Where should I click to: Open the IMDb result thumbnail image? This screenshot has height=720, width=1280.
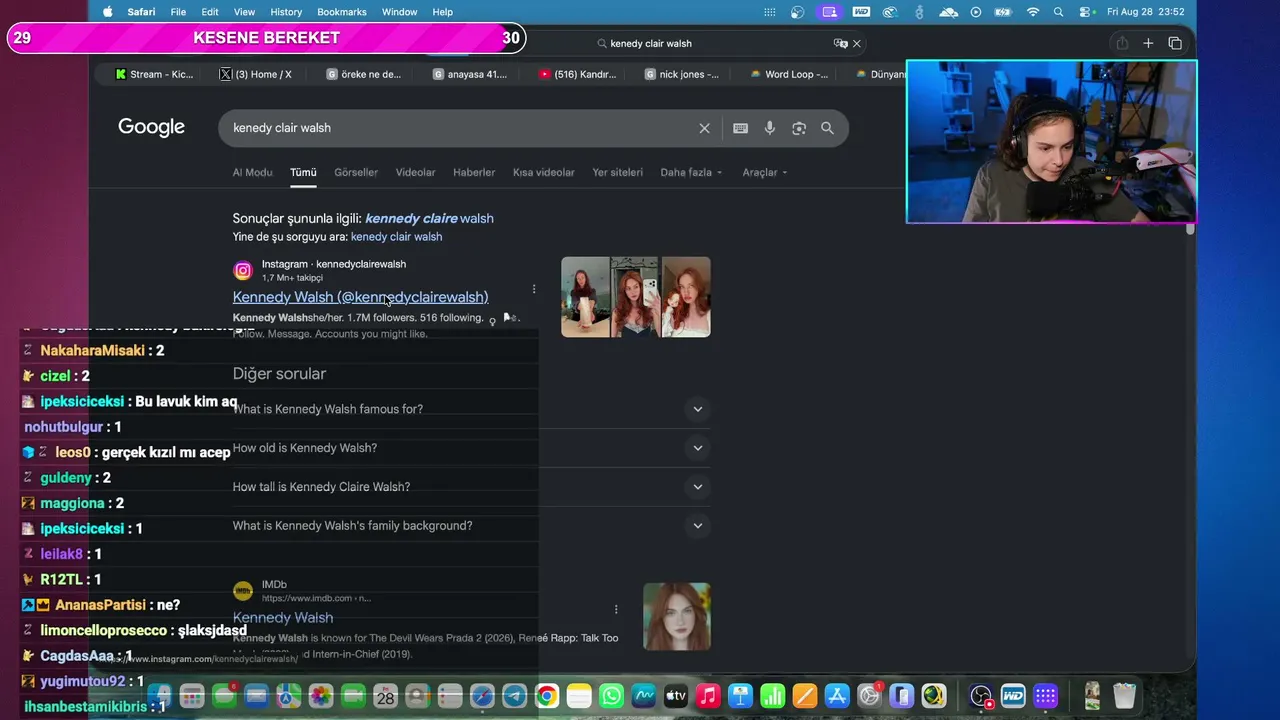677,616
